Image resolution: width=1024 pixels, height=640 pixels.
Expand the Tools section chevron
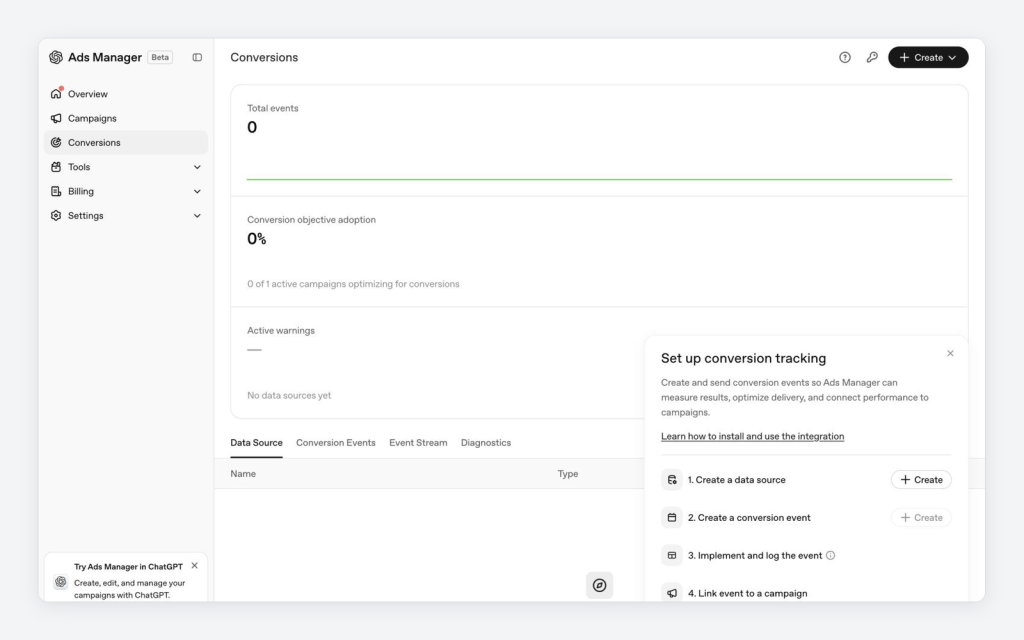[197, 167]
